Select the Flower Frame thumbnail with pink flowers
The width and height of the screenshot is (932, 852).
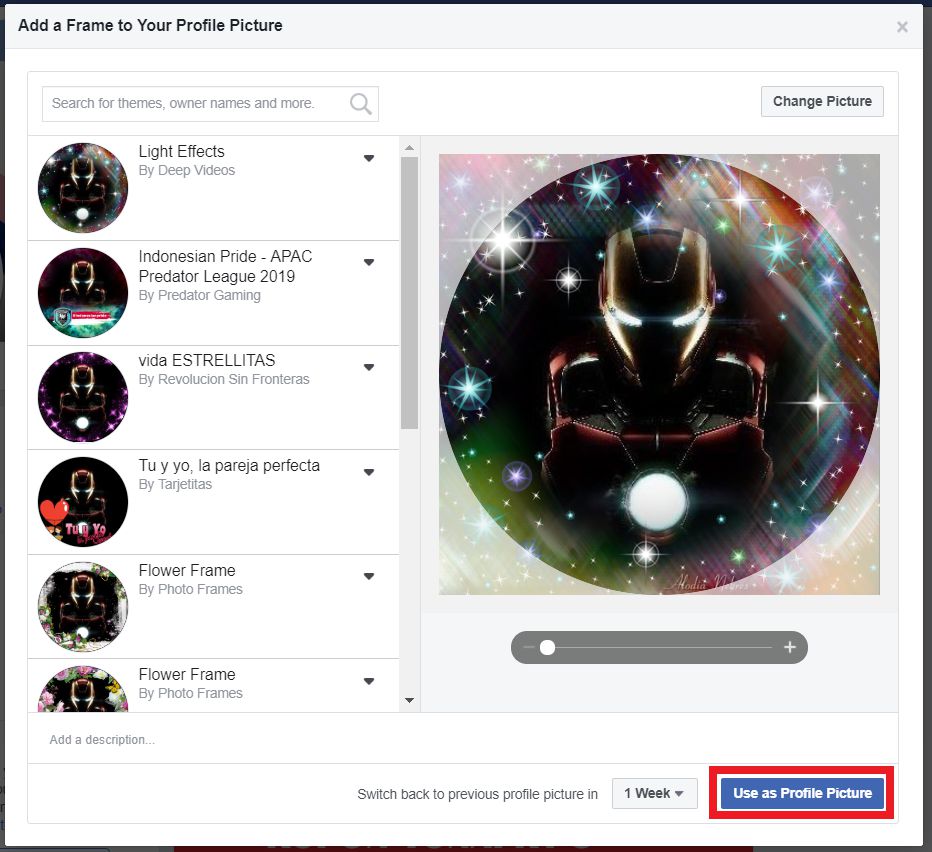click(83, 688)
